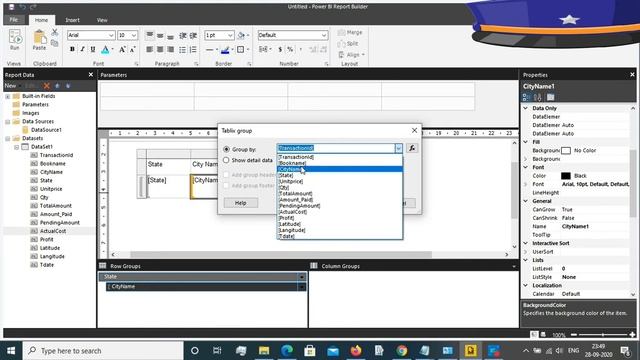Screen dimensions: 640x360
Task: Apply currency format dollar icon
Action: coord(280,49)
